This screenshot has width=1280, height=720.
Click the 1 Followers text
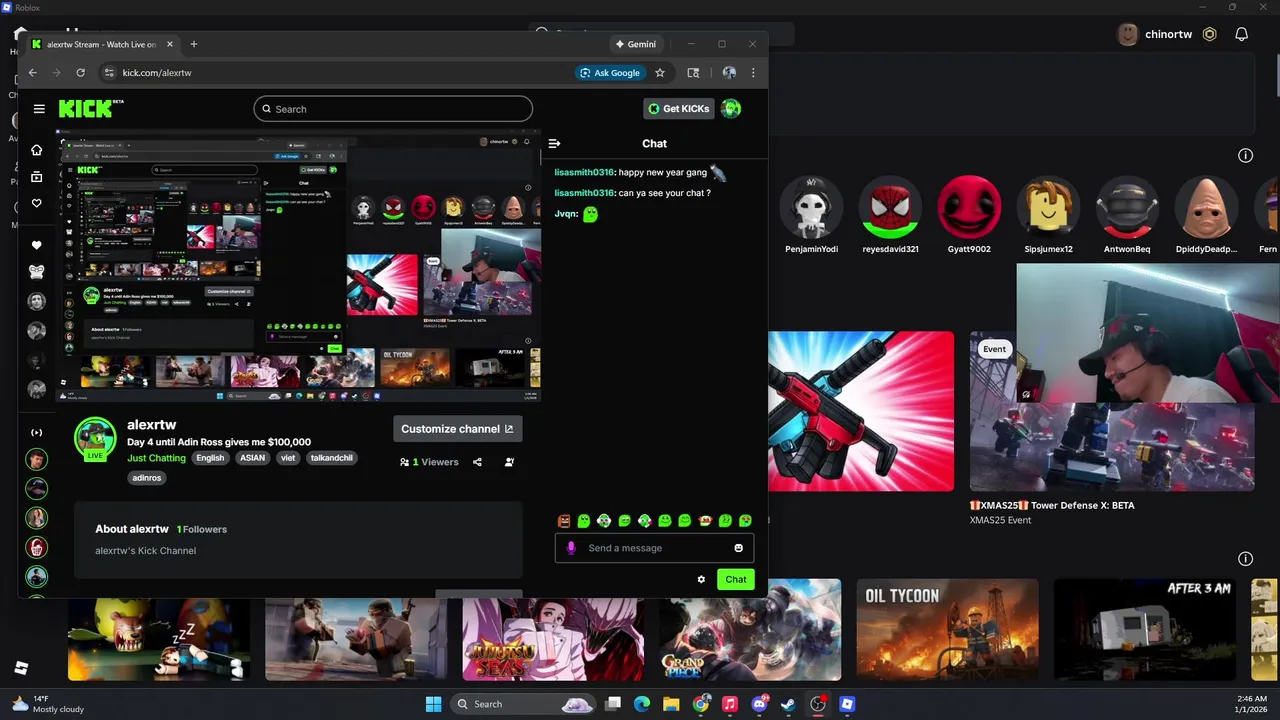click(x=202, y=529)
